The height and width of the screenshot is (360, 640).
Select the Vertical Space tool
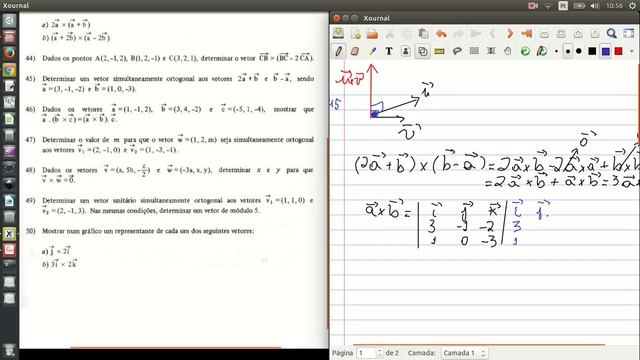click(x=491, y=51)
